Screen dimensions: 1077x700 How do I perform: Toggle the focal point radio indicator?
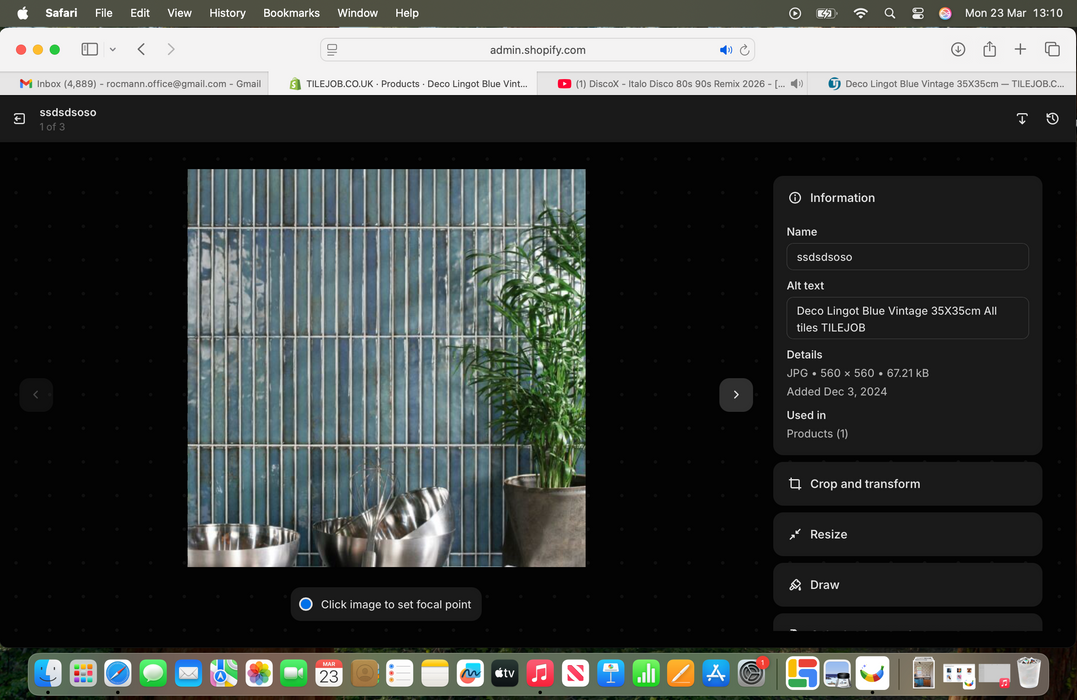(x=306, y=604)
